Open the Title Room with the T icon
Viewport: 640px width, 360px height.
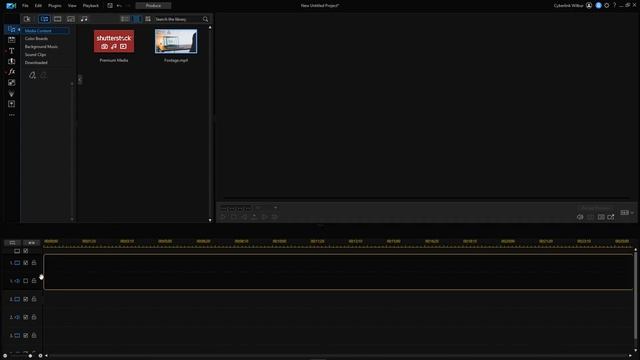click(11, 51)
